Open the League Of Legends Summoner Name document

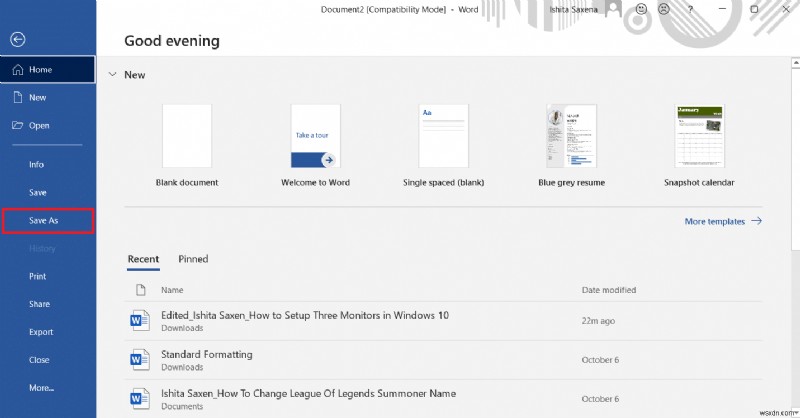pyautogui.click(x=443, y=399)
